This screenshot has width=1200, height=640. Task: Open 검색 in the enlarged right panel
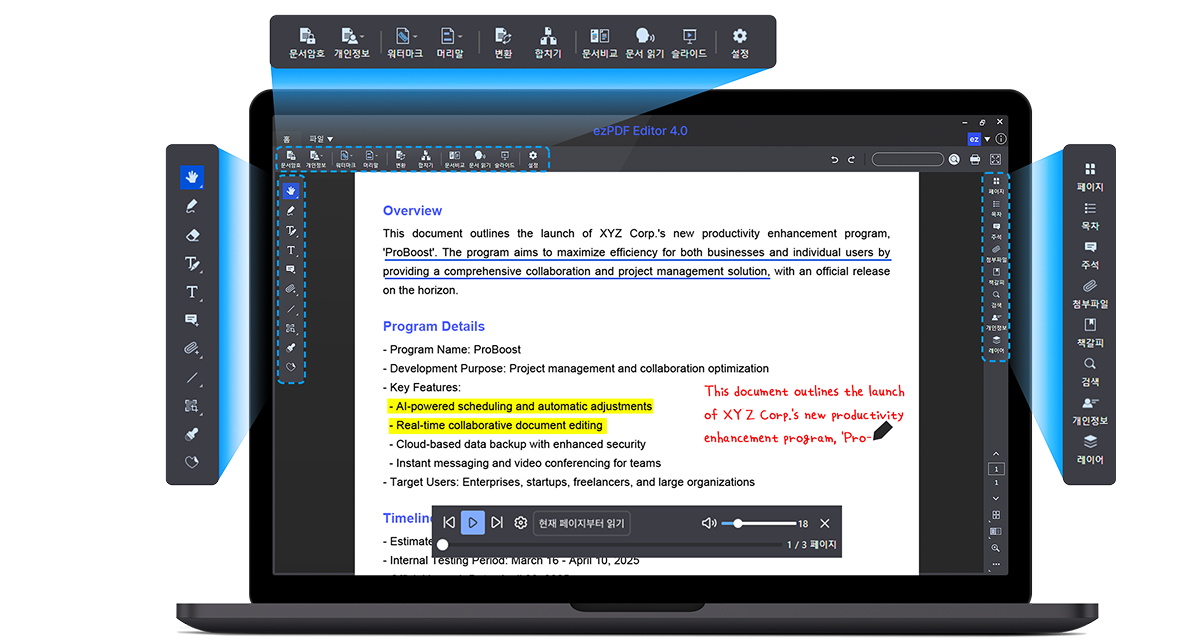pyautogui.click(x=1090, y=372)
